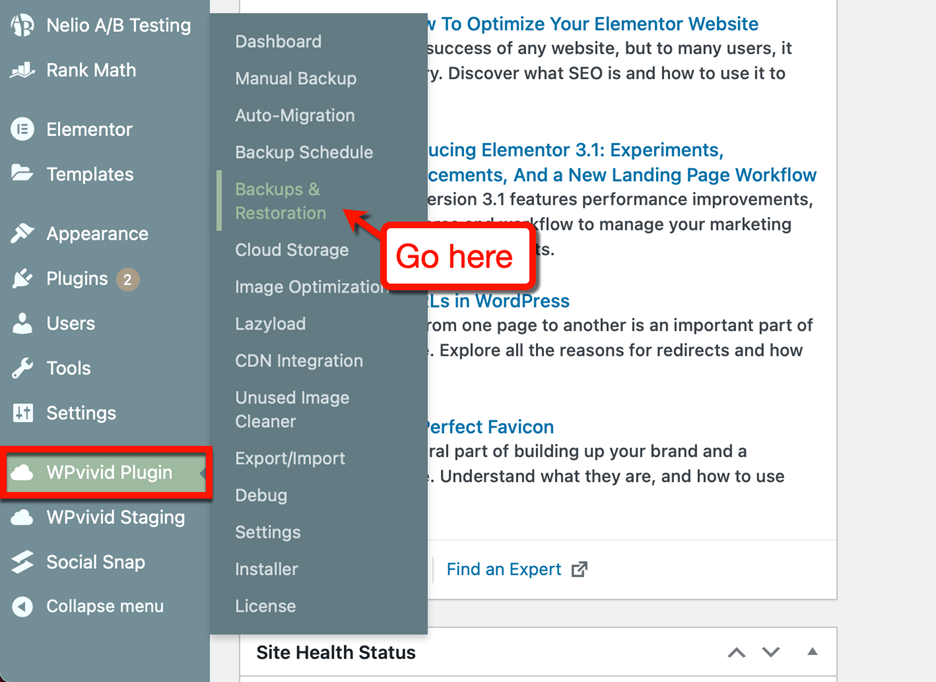Select Image Optimization in the submenu
The image size is (936, 682).
coord(312,287)
